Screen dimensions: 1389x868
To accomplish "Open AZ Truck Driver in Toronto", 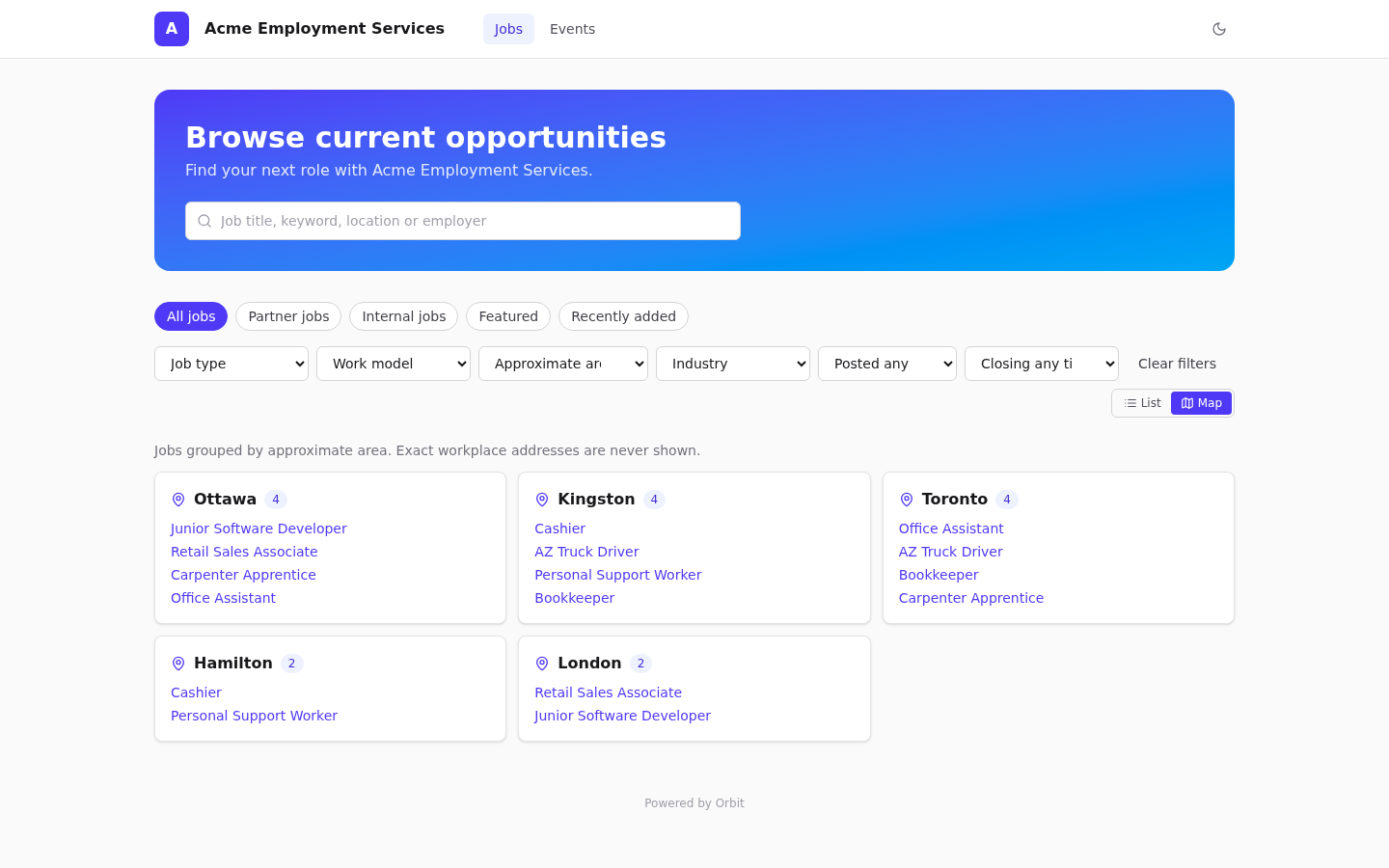I will 951,552.
